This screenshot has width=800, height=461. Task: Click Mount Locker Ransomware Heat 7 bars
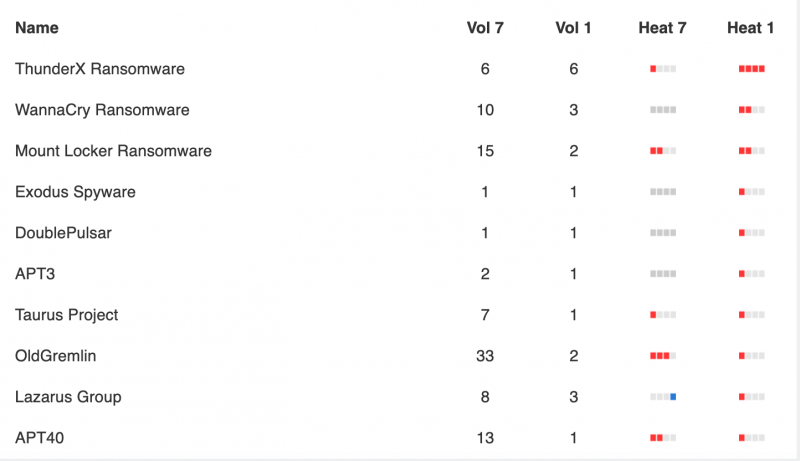click(x=663, y=151)
